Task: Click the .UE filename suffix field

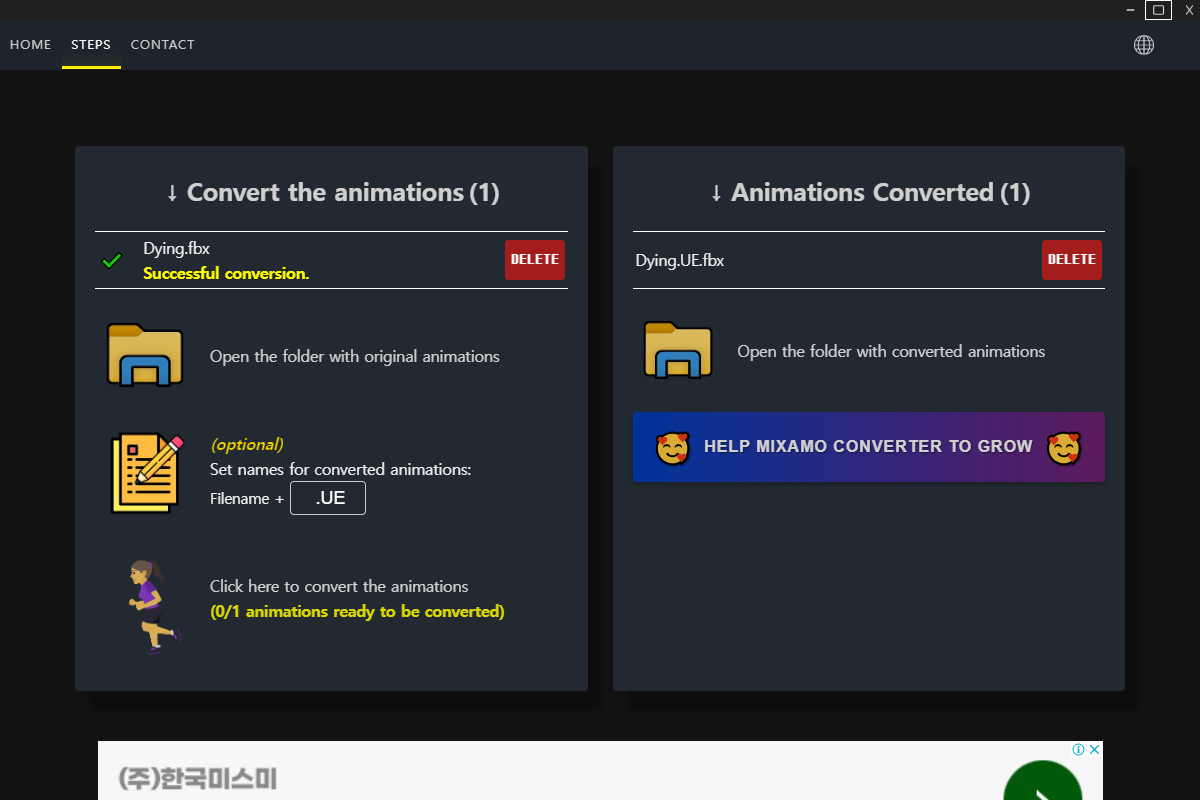Action: click(x=328, y=498)
